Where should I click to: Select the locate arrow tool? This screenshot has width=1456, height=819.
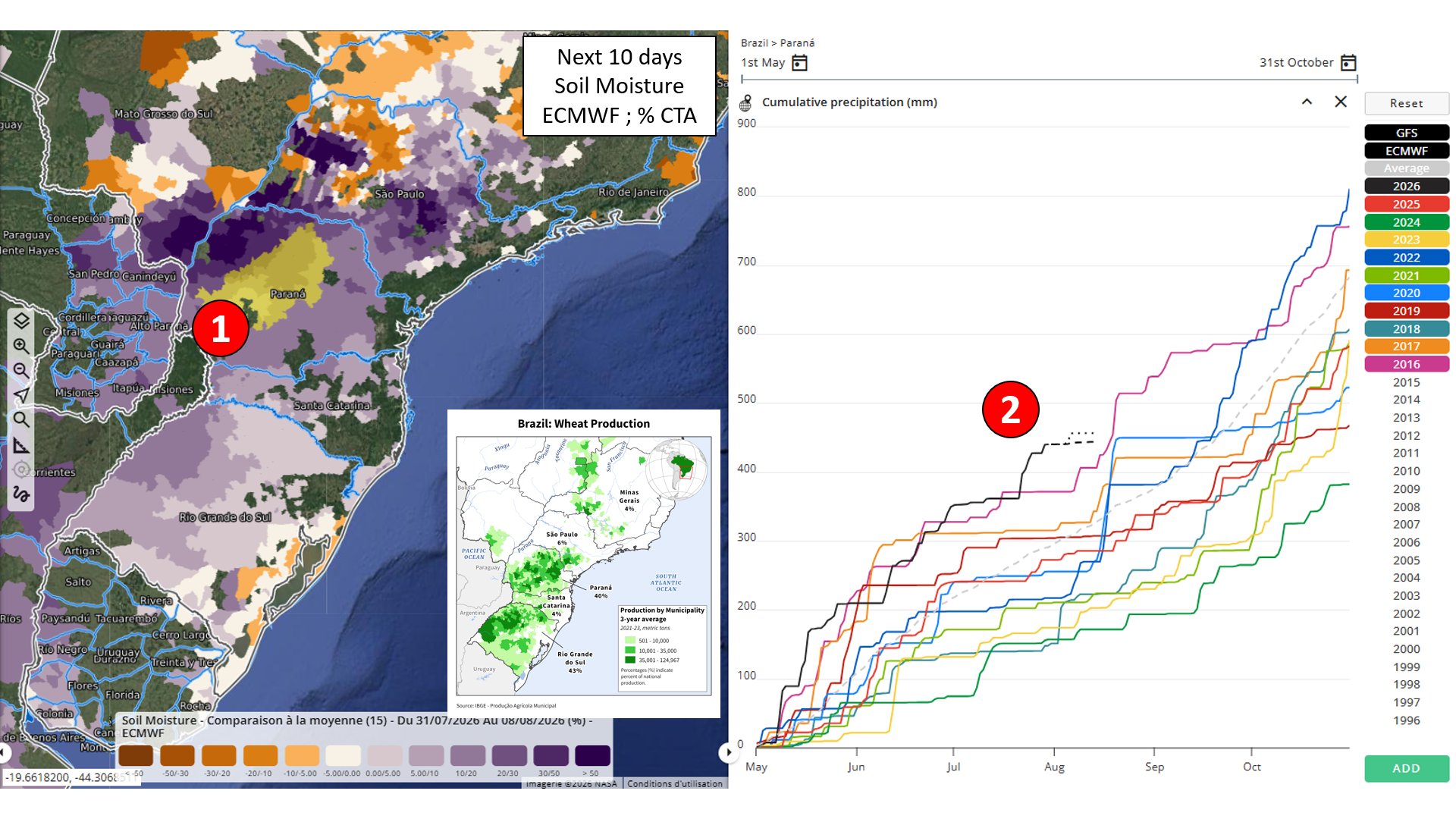coord(21,395)
